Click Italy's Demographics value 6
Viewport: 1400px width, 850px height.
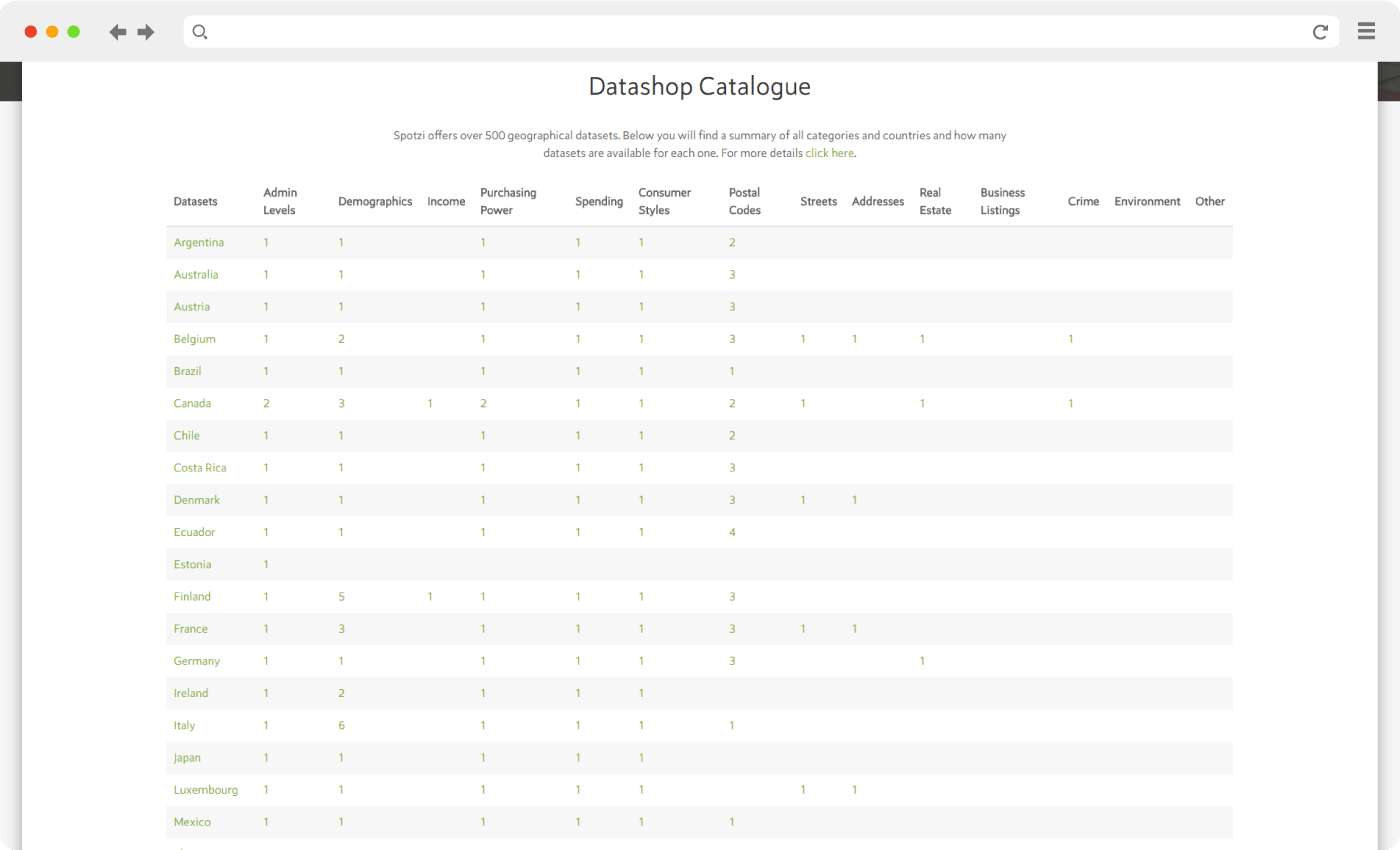pos(341,725)
